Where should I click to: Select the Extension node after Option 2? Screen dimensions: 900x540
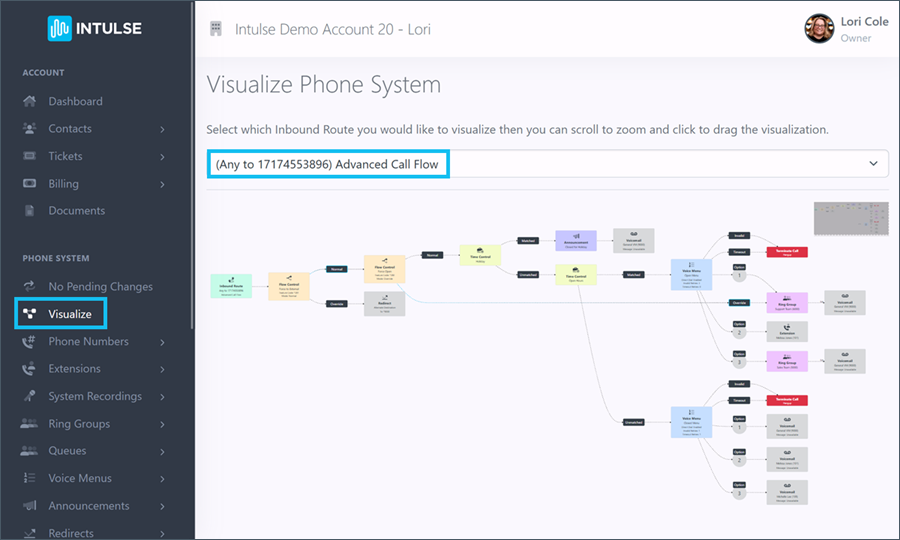tap(787, 332)
